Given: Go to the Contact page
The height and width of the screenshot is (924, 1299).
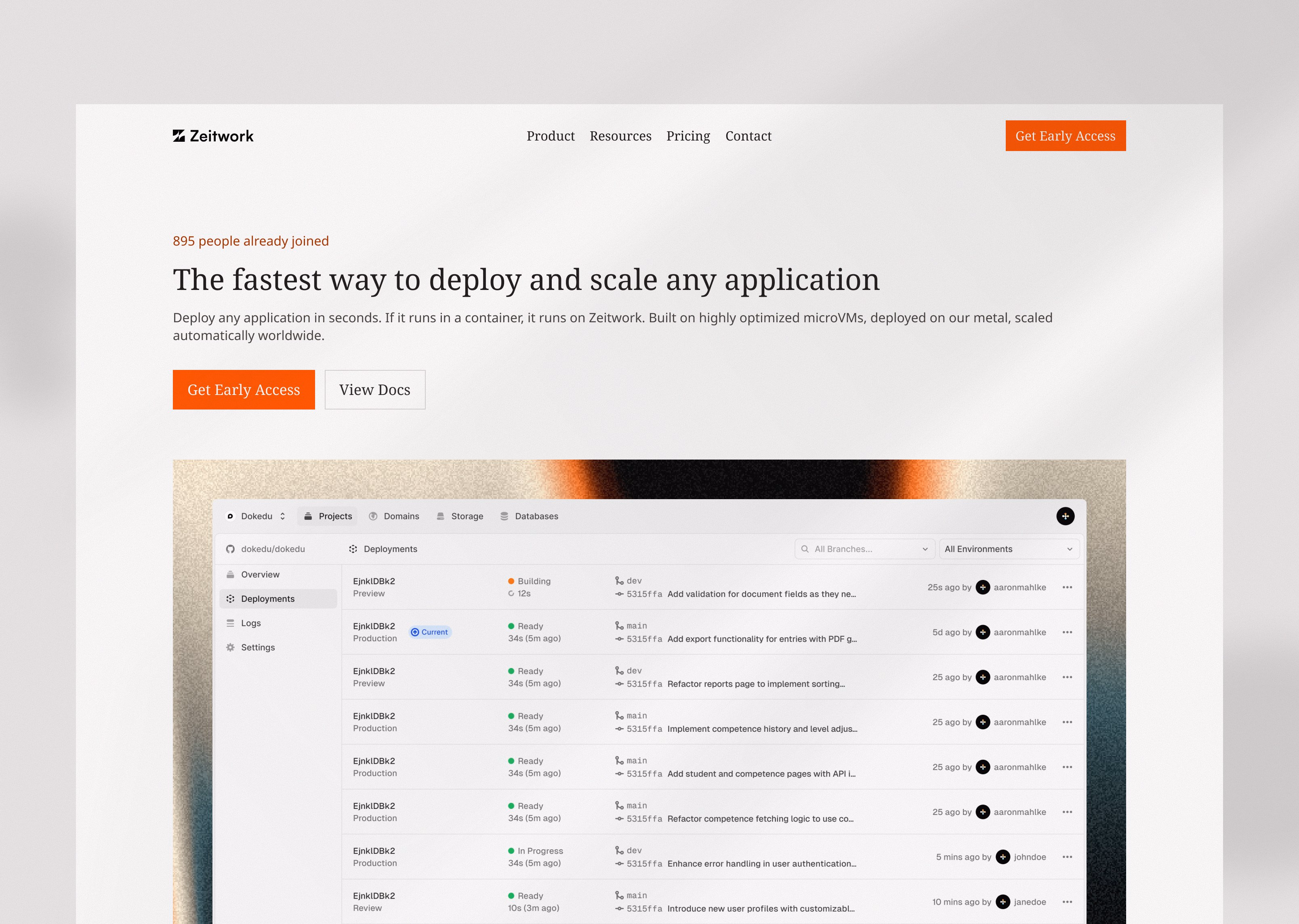Looking at the screenshot, I should [x=749, y=136].
